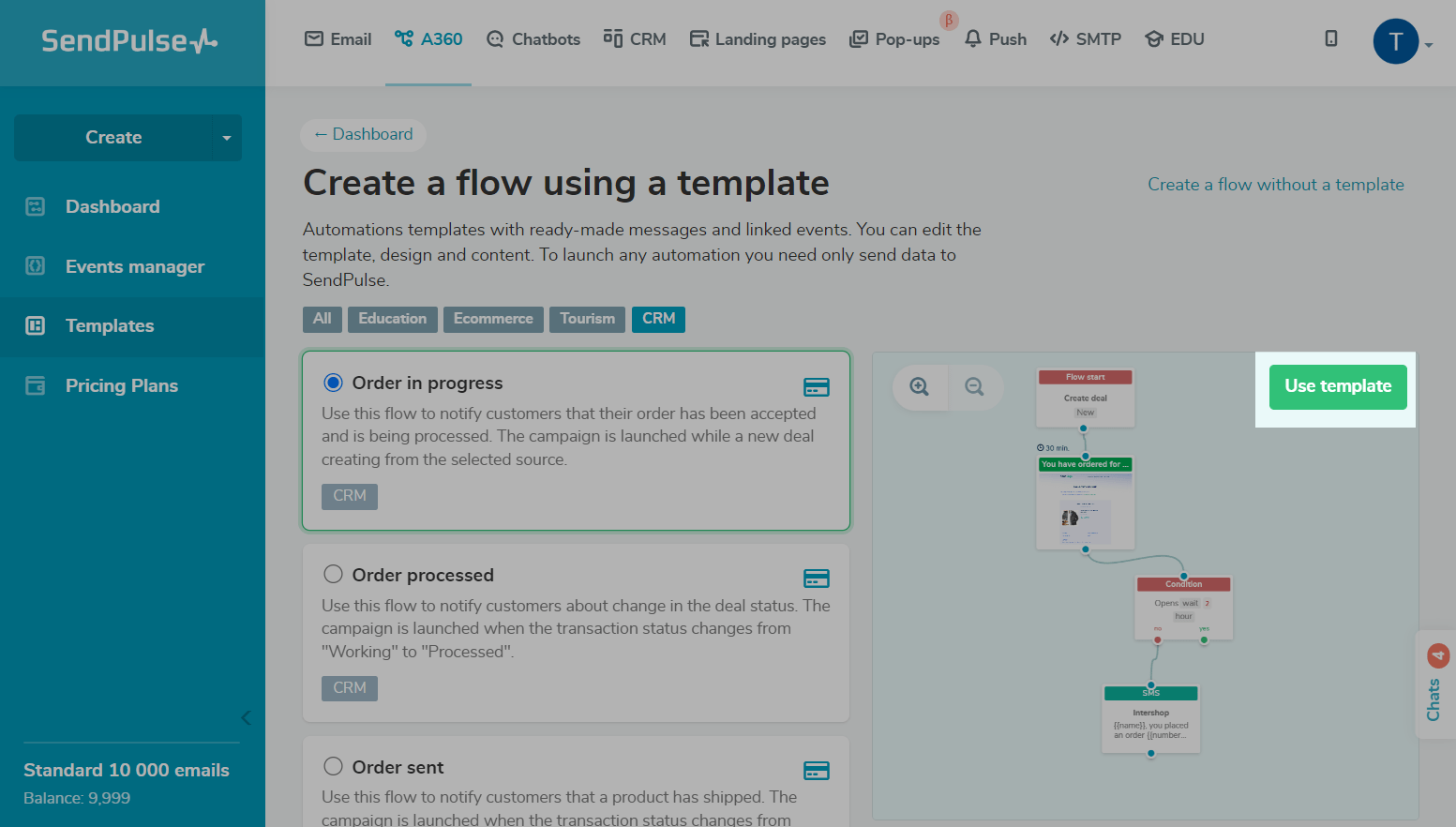Click CRM tag under Order processed
The width and height of the screenshot is (1456, 827).
click(x=350, y=688)
